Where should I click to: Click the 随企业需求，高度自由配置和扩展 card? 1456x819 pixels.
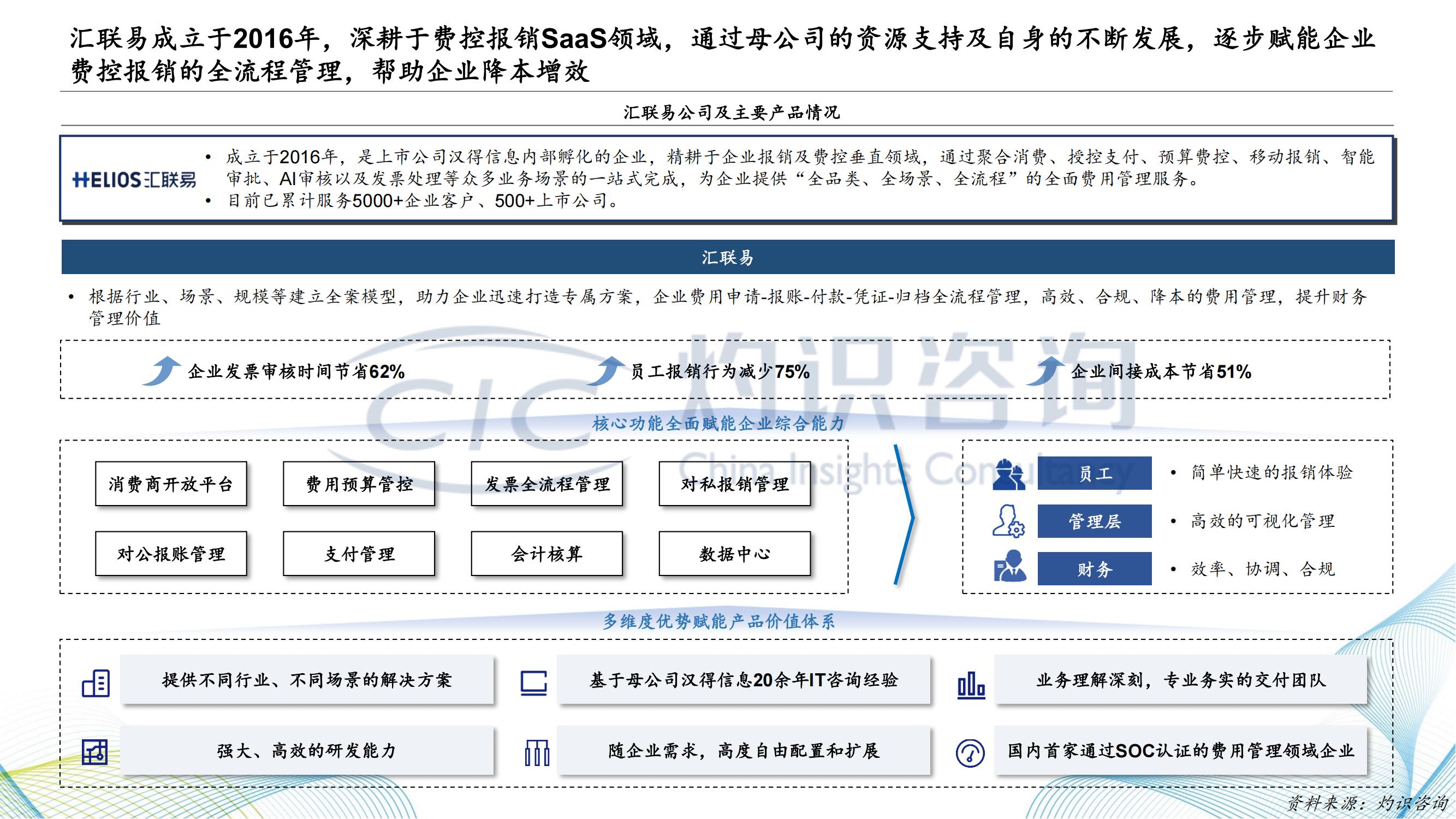click(743, 751)
